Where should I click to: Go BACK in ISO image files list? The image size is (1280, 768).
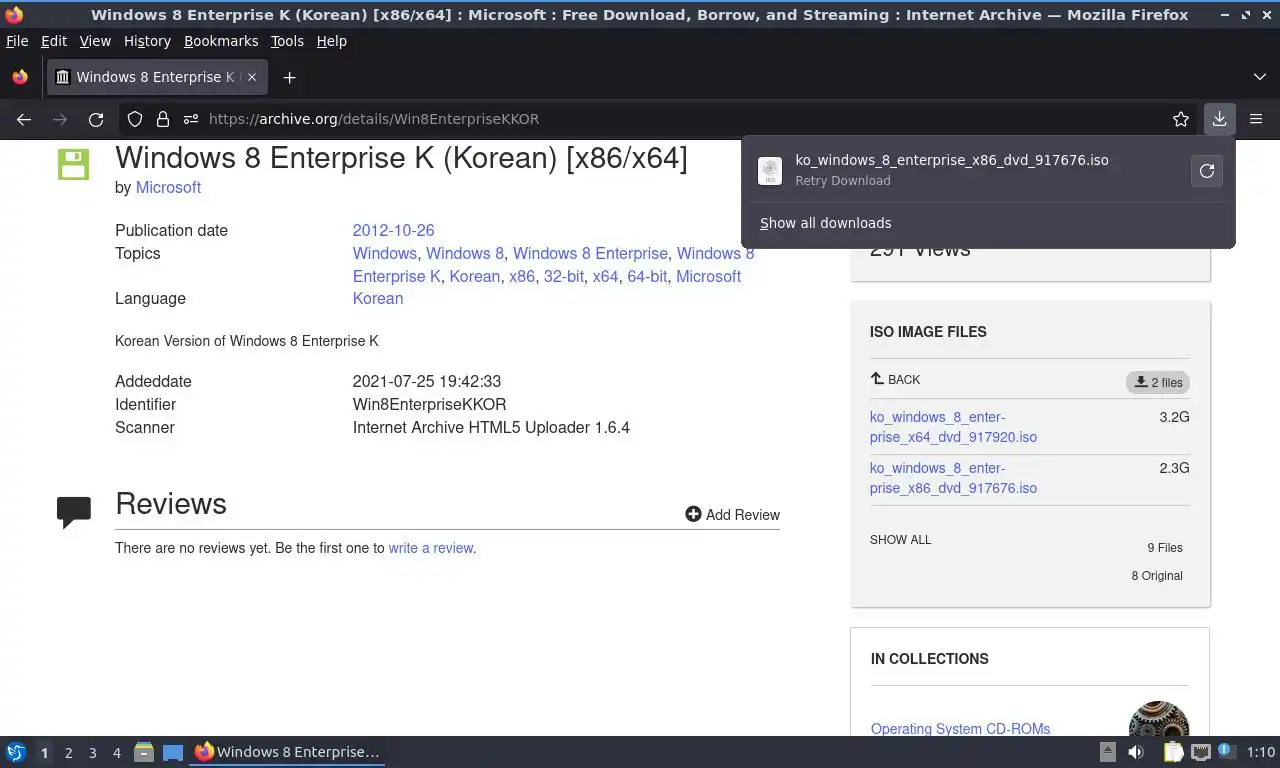point(895,379)
